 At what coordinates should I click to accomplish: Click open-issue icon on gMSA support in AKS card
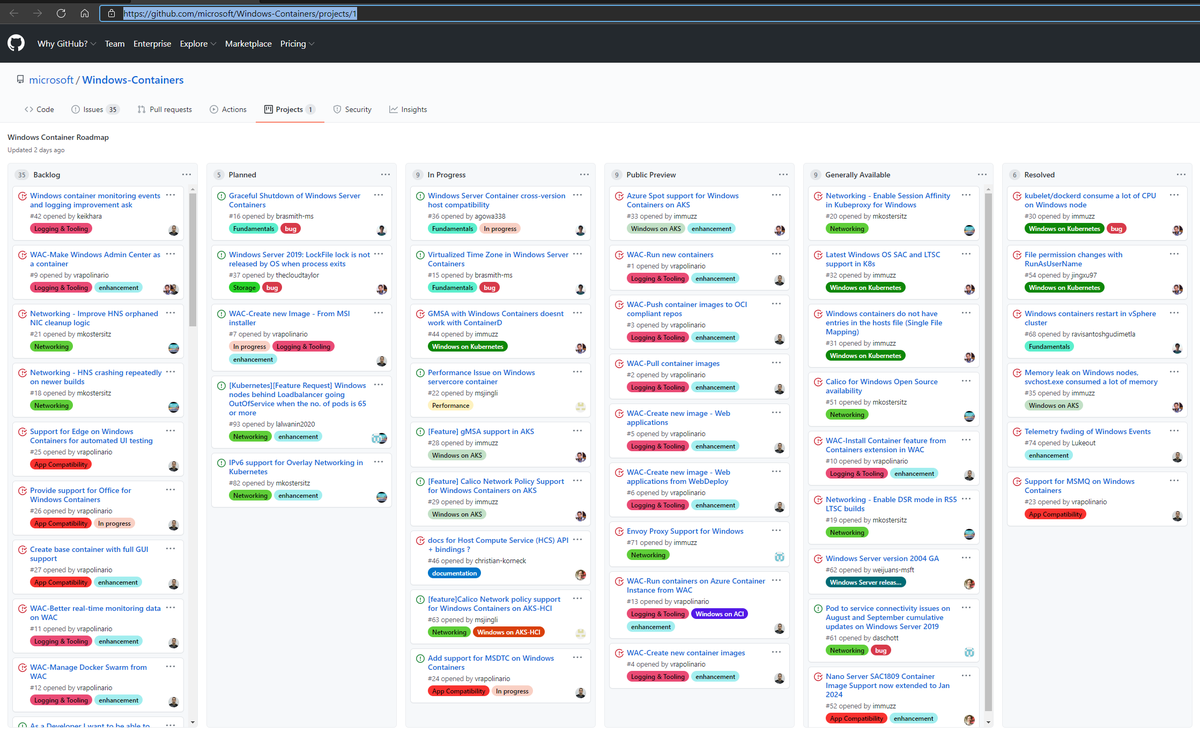(x=421, y=432)
